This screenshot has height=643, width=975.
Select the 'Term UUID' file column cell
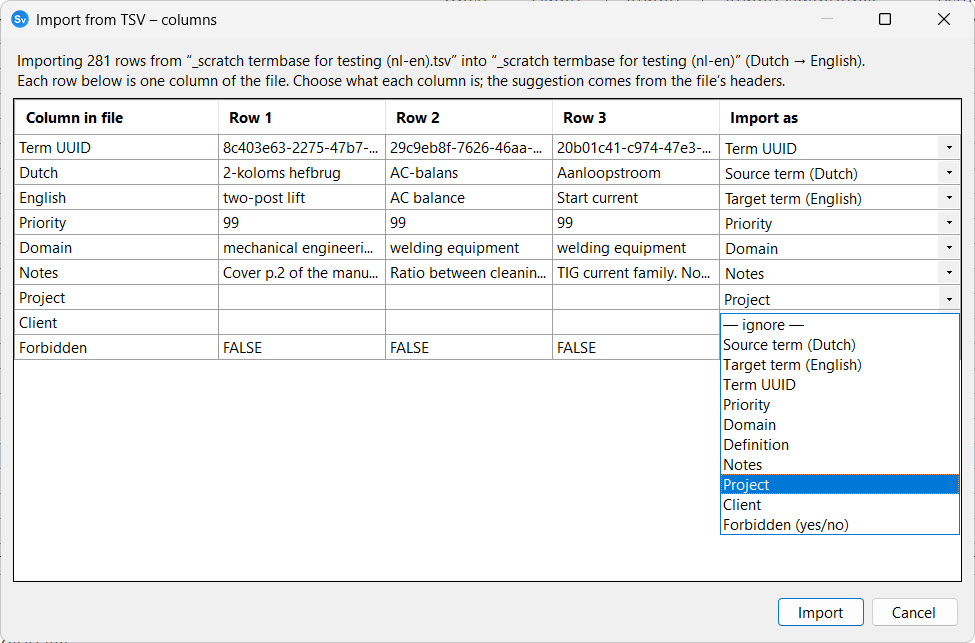point(116,147)
